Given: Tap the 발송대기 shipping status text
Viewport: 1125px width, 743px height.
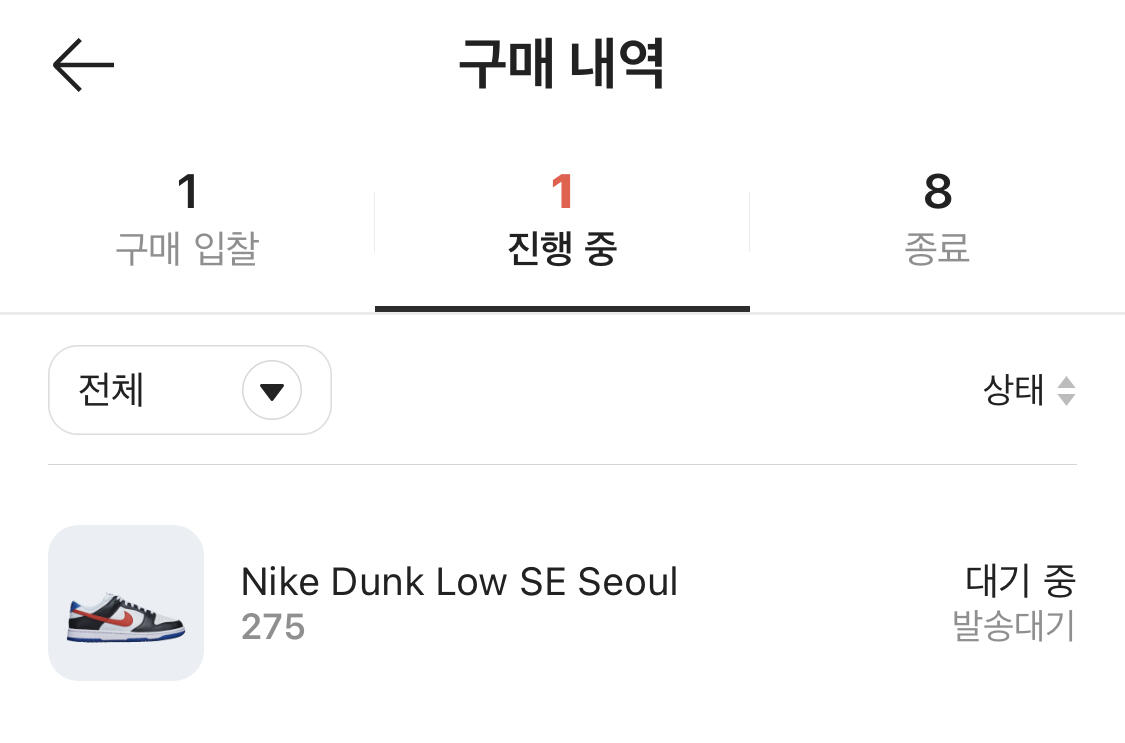Looking at the screenshot, I should pos(1013,626).
